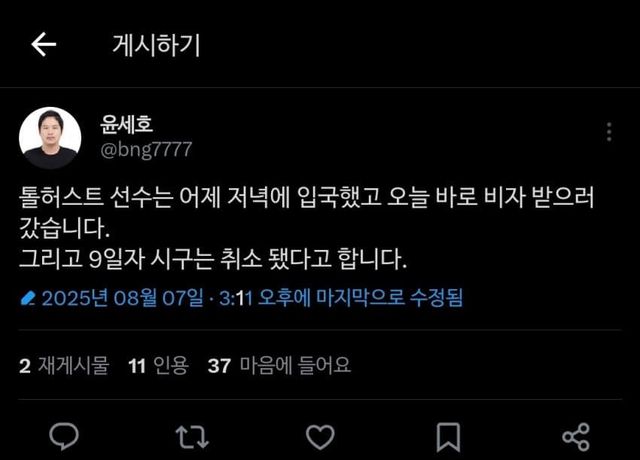This screenshot has width=640, height=460.
Task: Open the @bng7777 handle
Action: pyautogui.click(x=146, y=150)
